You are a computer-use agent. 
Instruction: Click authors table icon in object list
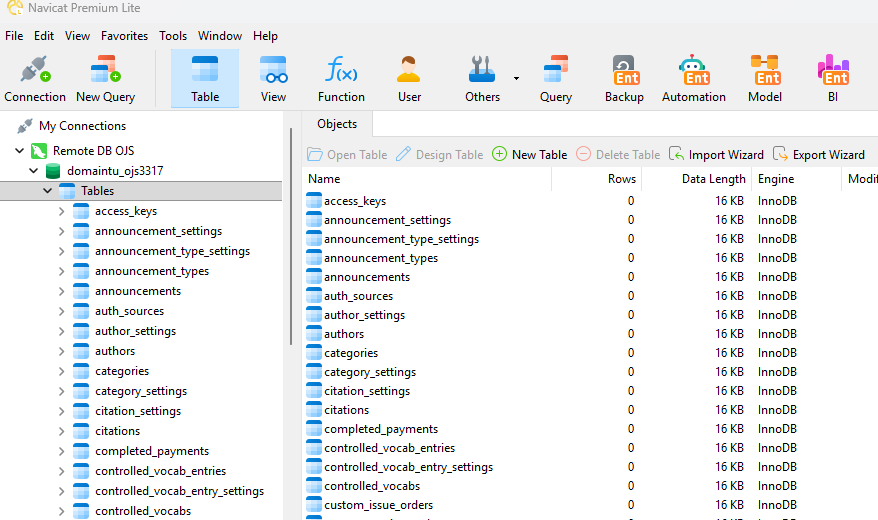314,334
